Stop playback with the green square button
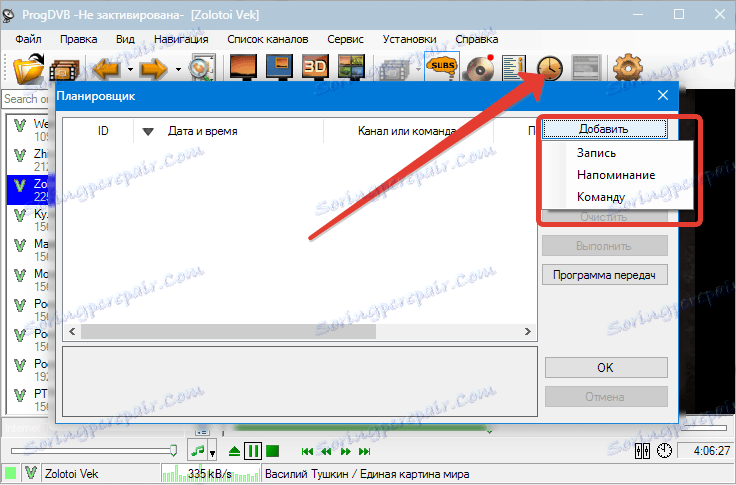736x485 pixels. point(272,451)
